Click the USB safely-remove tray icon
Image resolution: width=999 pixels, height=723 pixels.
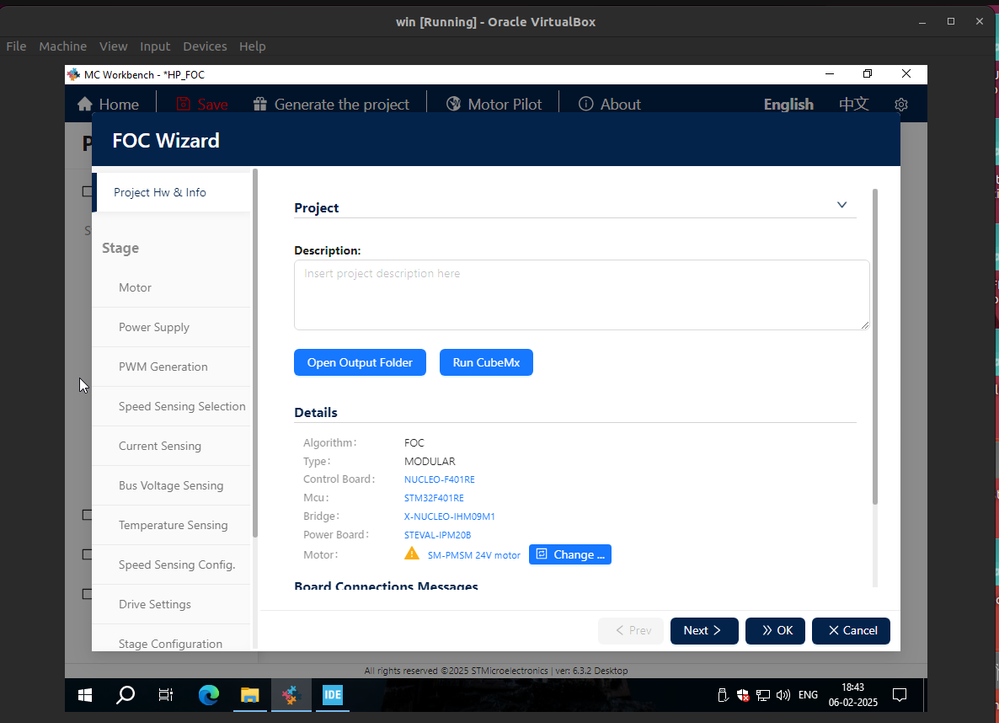(722, 695)
